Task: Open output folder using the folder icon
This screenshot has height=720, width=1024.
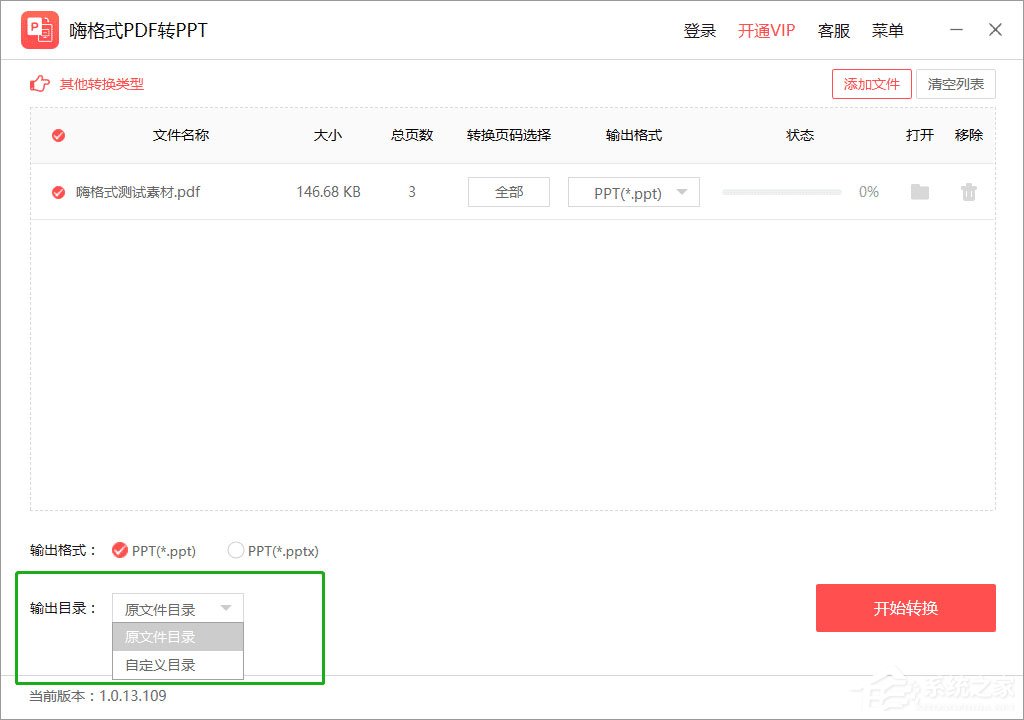Action: (919, 192)
